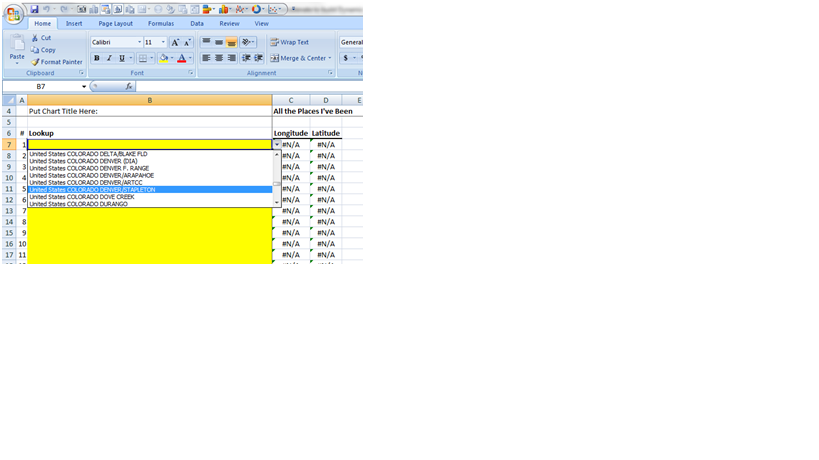This screenshot has width=819, height=460.
Task: Click the validation list scrollbar thumb
Action: pos(277,183)
